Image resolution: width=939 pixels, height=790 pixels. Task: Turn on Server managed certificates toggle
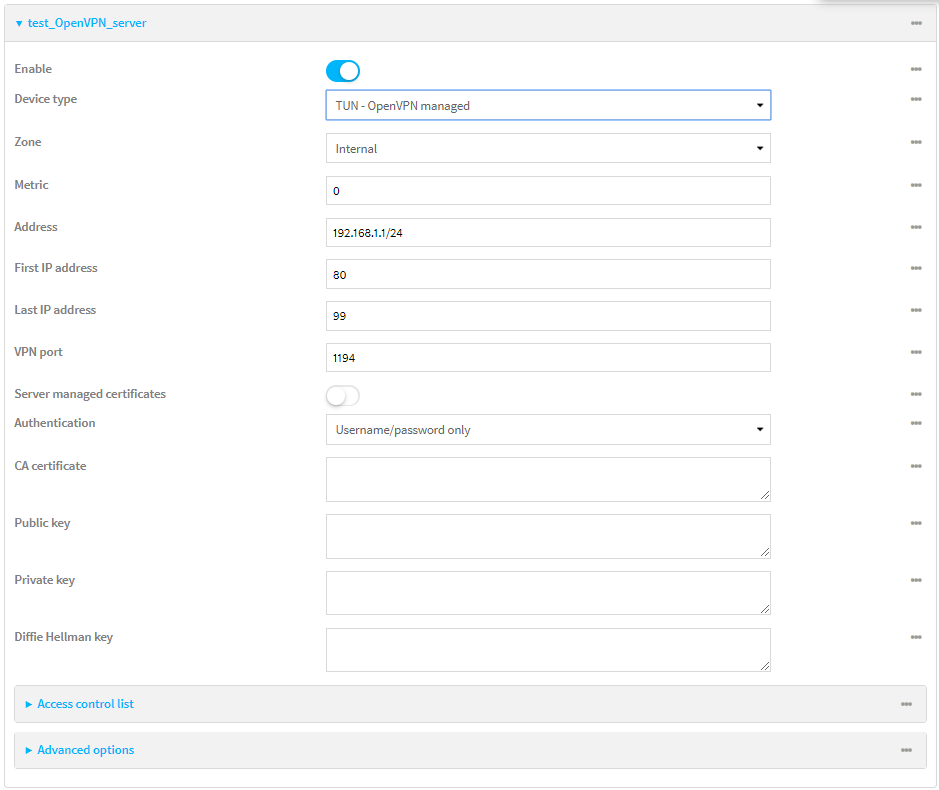click(x=342, y=396)
